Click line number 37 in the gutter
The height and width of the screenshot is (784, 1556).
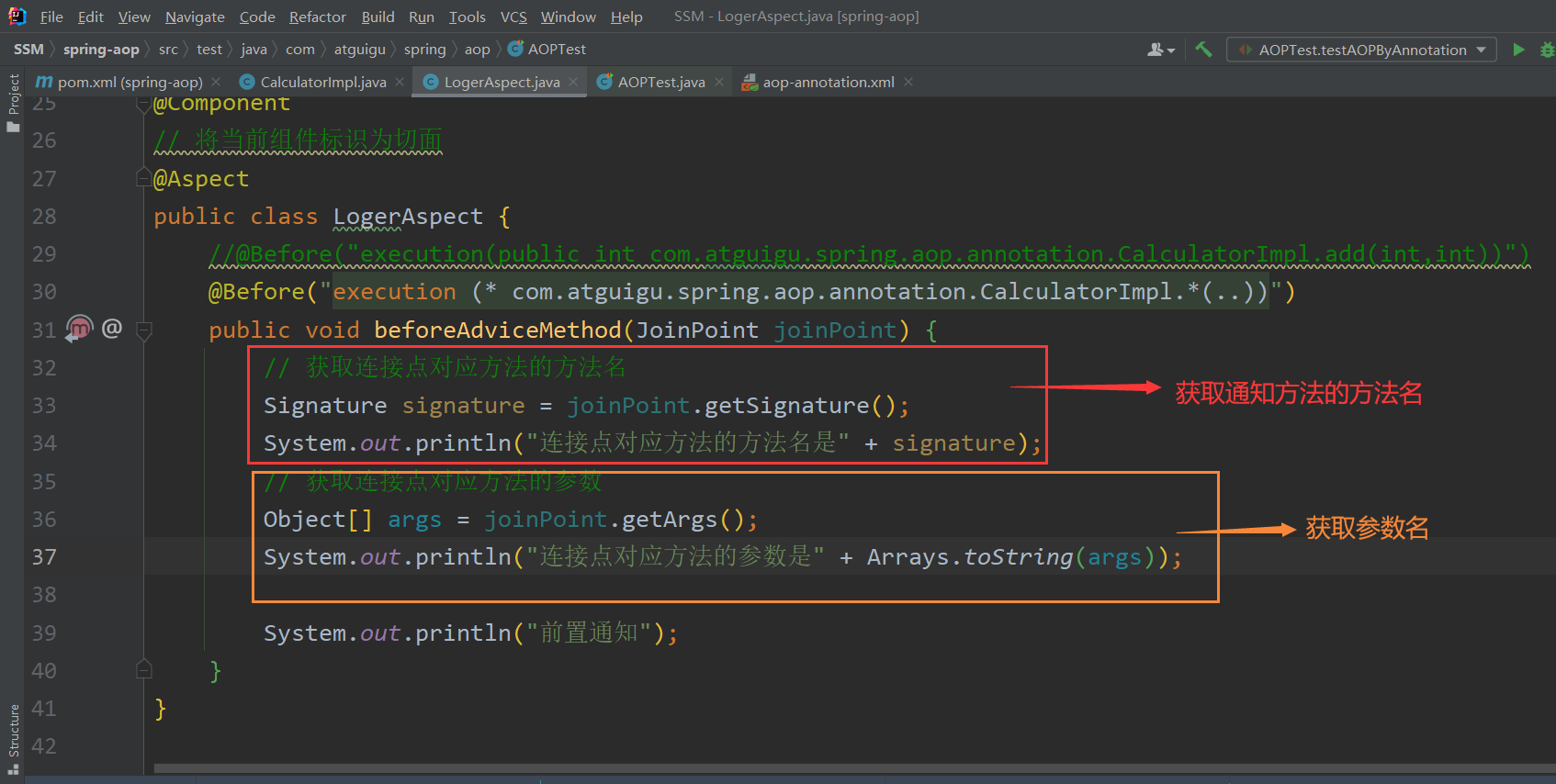click(x=44, y=557)
